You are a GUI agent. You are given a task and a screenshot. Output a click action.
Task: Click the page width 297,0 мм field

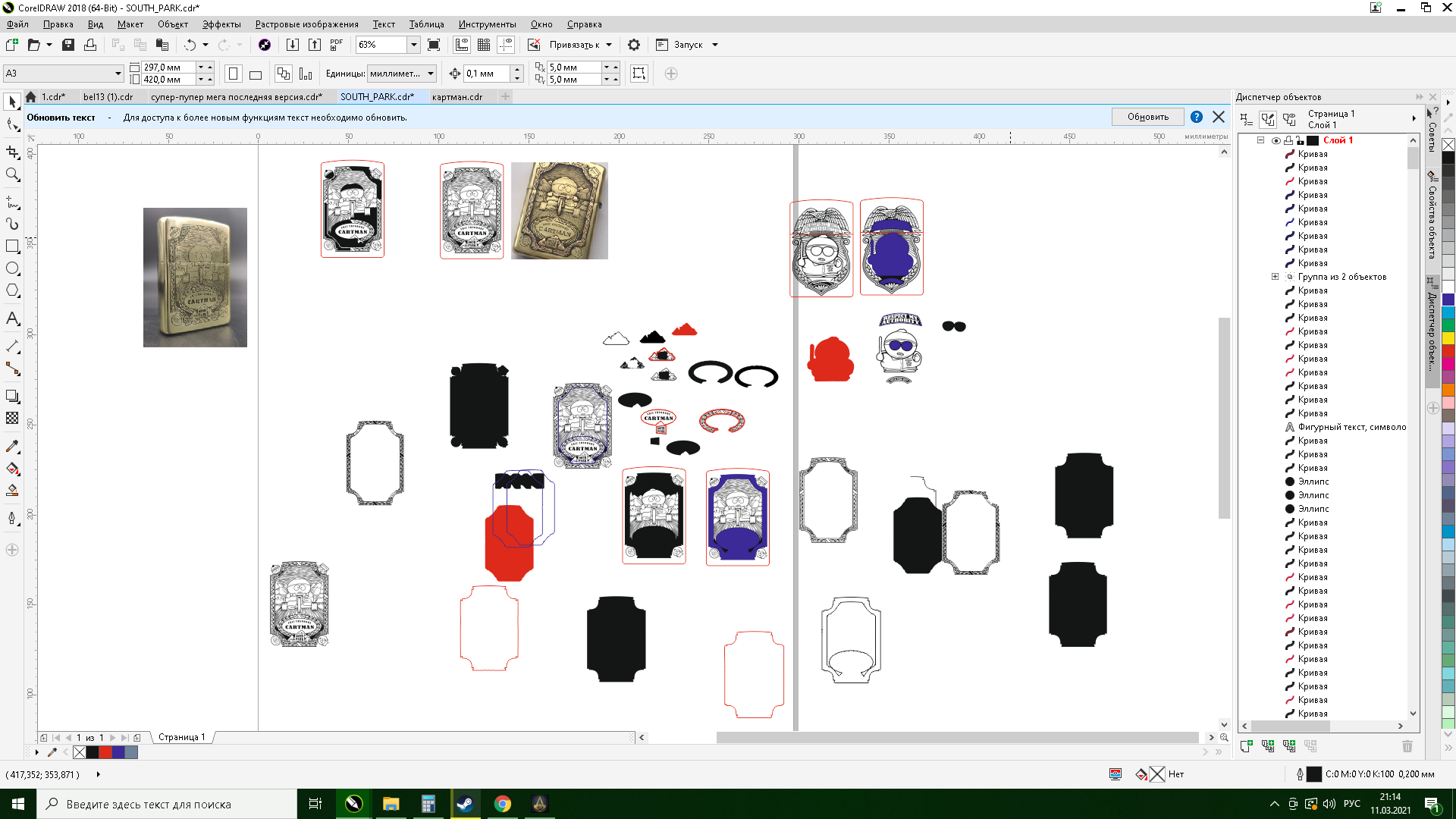[168, 67]
